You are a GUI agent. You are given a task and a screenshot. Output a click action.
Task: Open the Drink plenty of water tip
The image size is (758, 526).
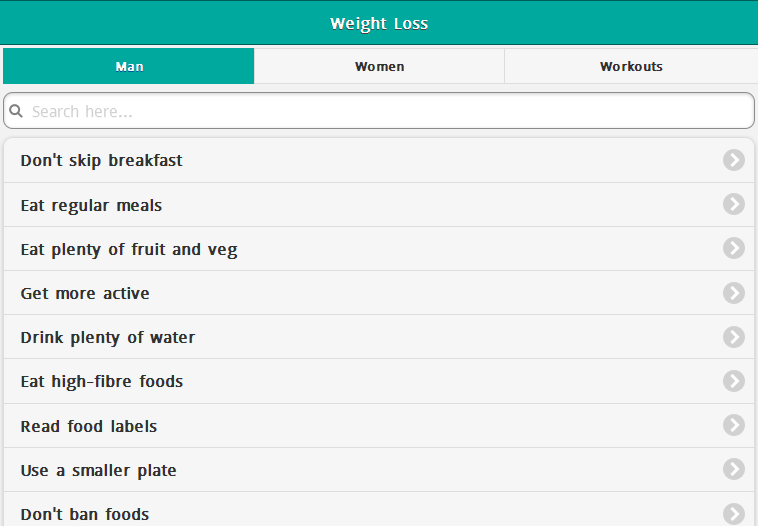coord(108,337)
